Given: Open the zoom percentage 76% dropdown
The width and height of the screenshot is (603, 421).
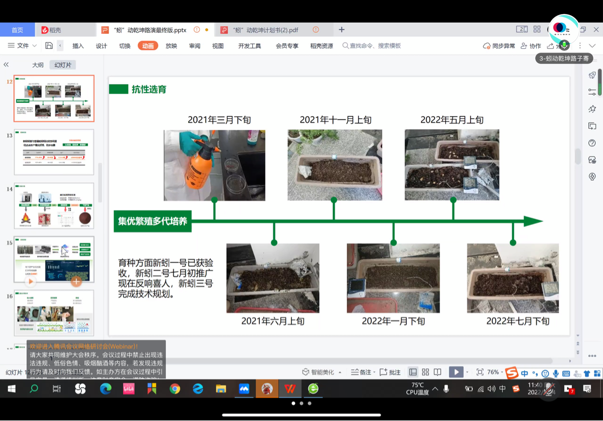Looking at the screenshot, I should tap(494, 372).
